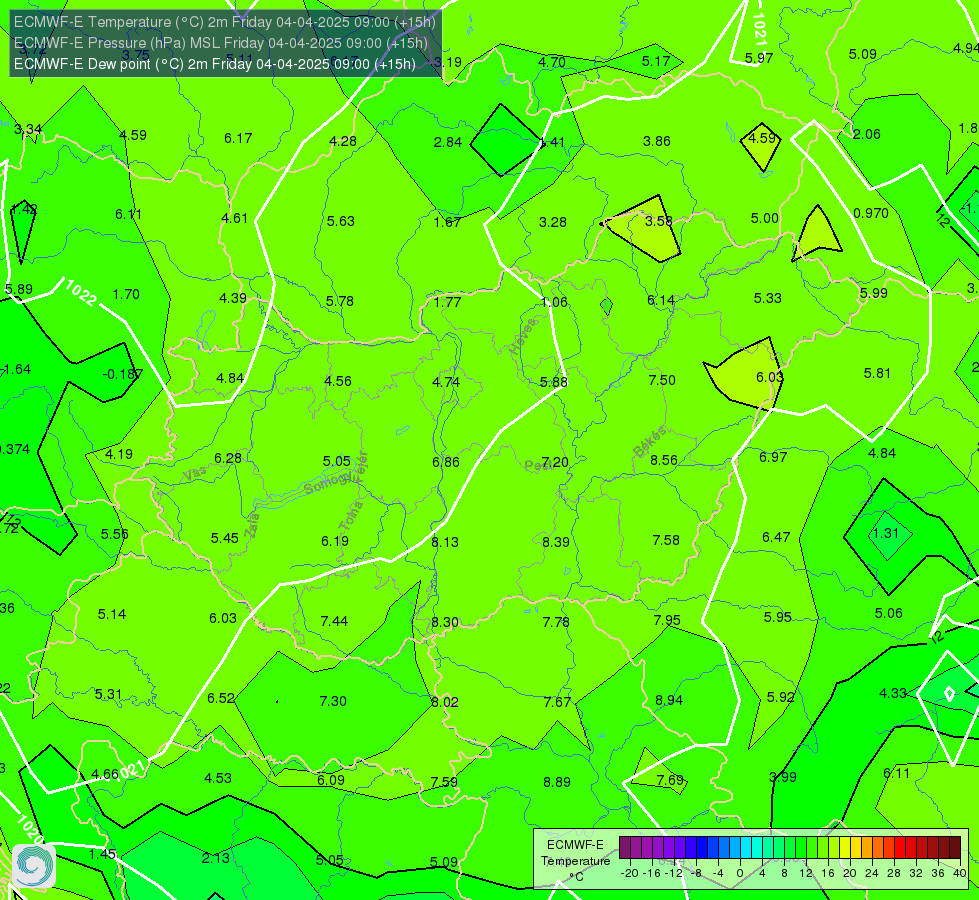The height and width of the screenshot is (900, 979).
Task: Click the 1020 isobar label
Action: pyautogui.click(x=29, y=829)
